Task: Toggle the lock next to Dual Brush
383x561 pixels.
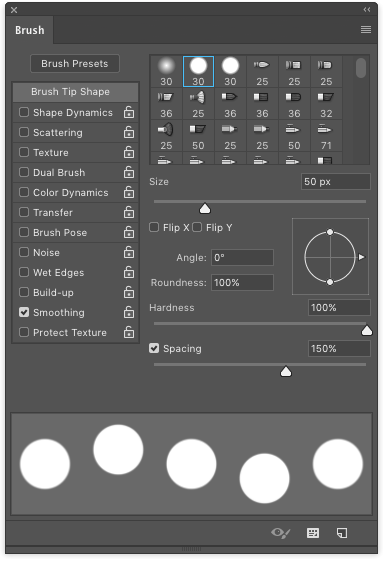Action: click(129, 172)
